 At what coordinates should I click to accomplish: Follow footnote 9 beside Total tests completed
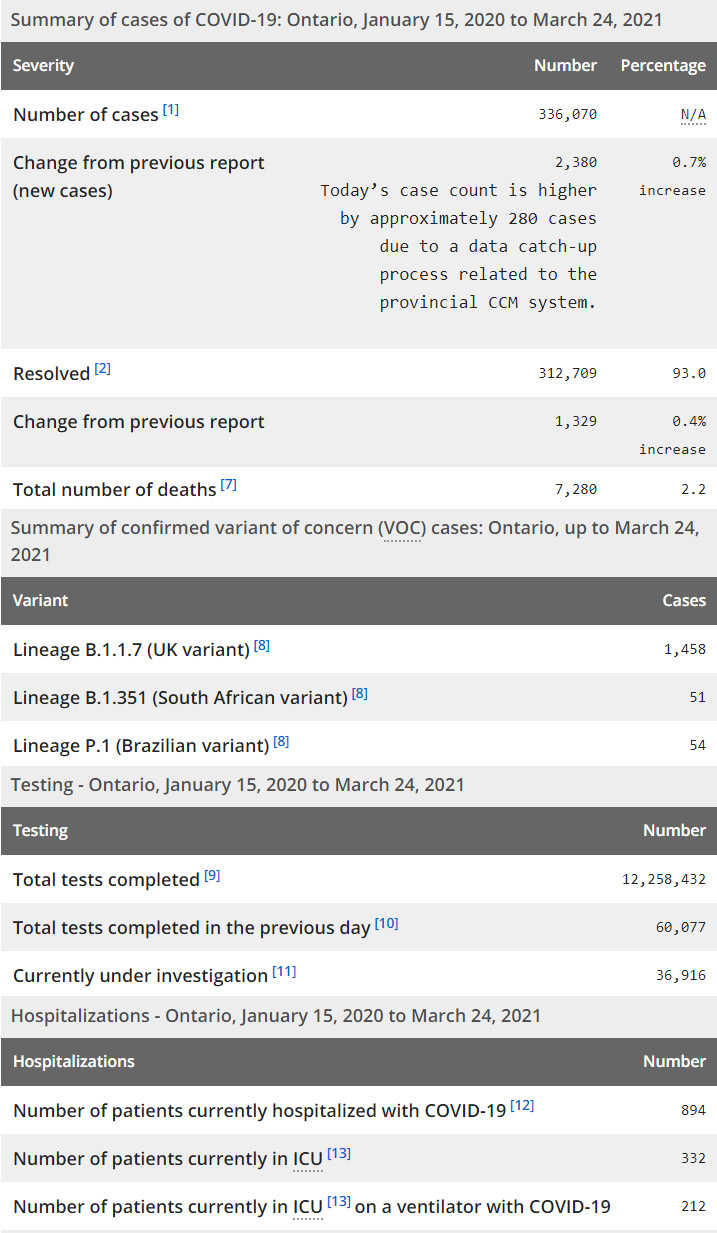click(212, 876)
